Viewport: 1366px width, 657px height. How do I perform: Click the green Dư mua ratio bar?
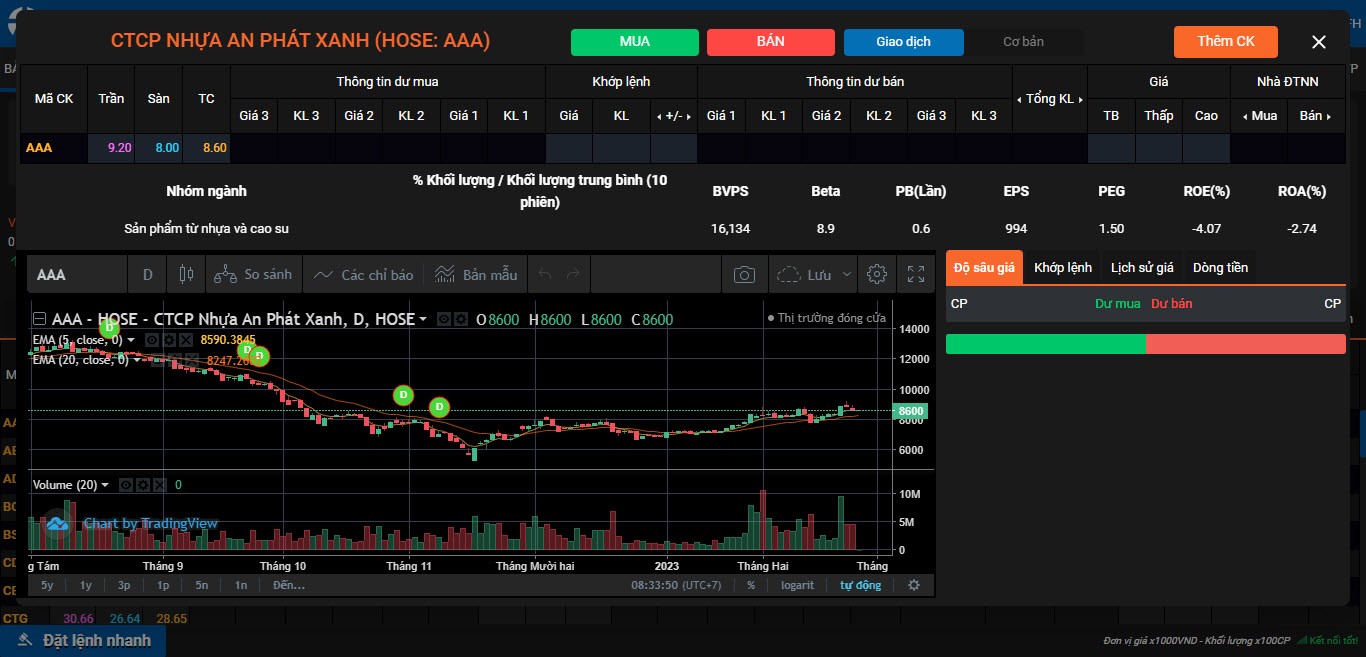click(1045, 344)
